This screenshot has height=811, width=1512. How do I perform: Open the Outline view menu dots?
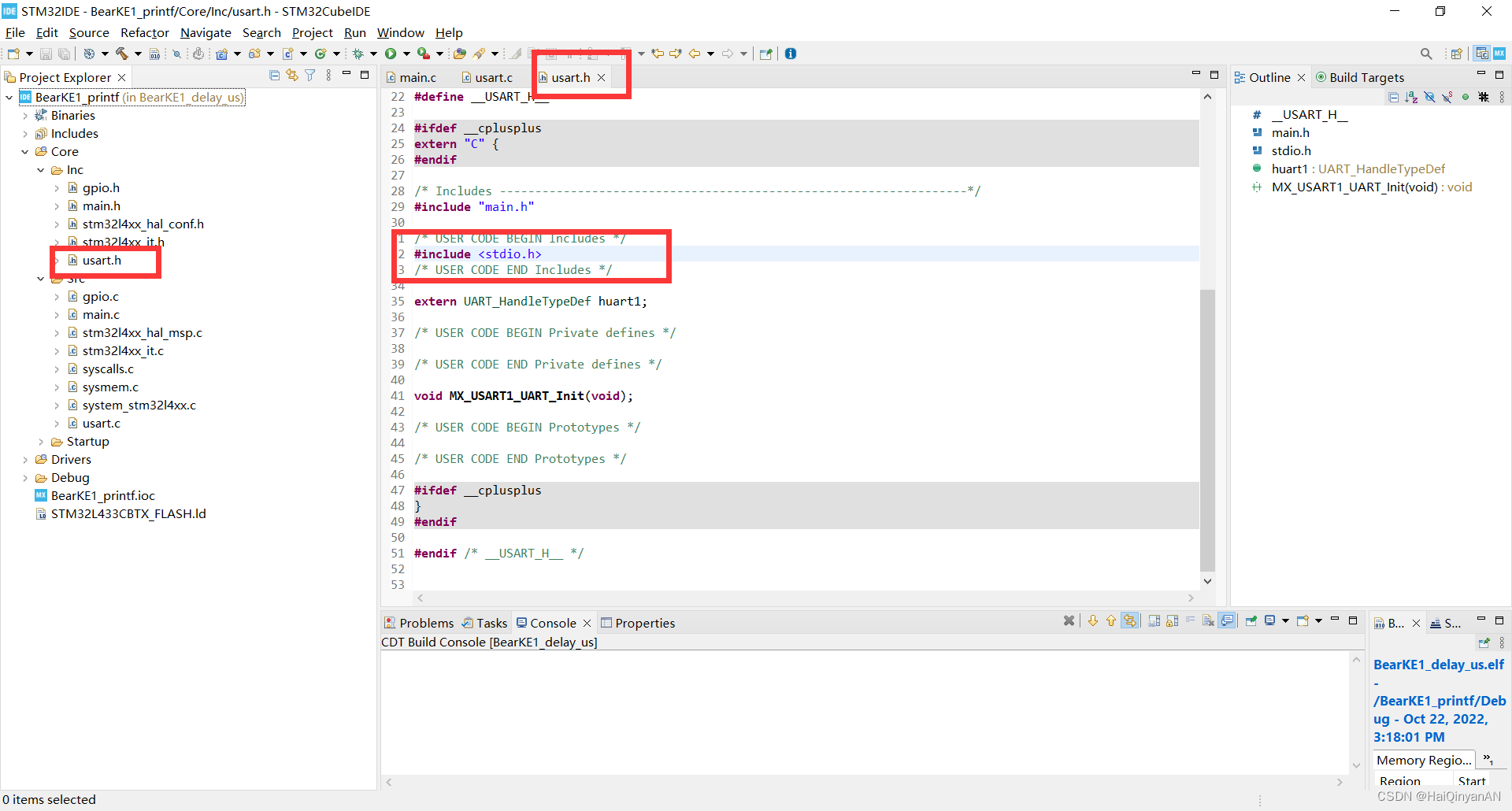click(1502, 98)
